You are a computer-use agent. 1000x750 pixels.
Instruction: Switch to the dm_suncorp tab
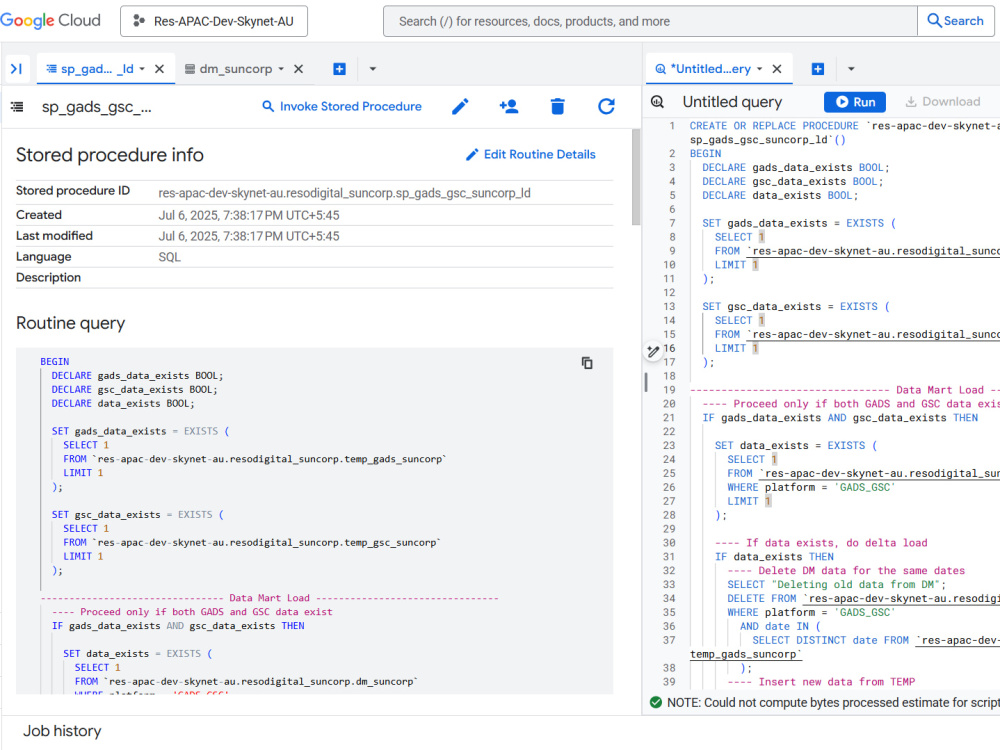point(235,69)
